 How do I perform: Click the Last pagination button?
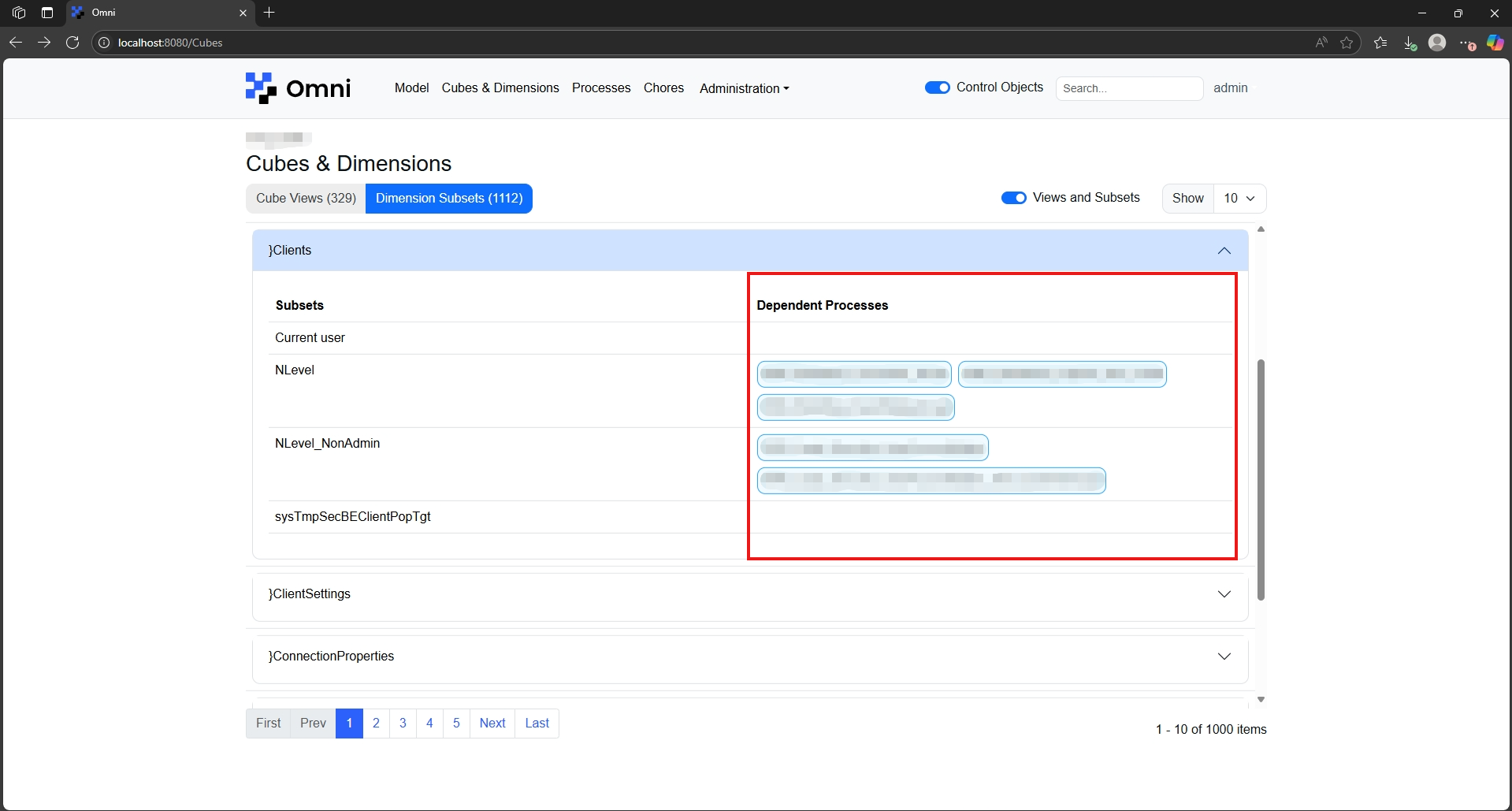point(537,724)
